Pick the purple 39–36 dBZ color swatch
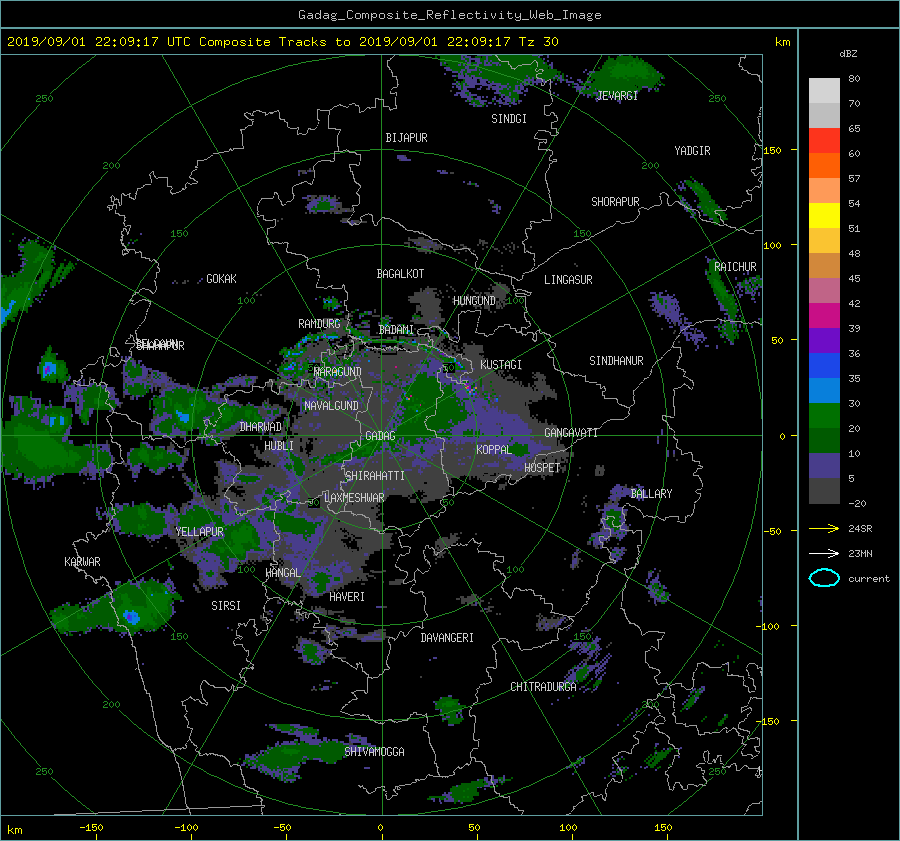 [x=824, y=340]
